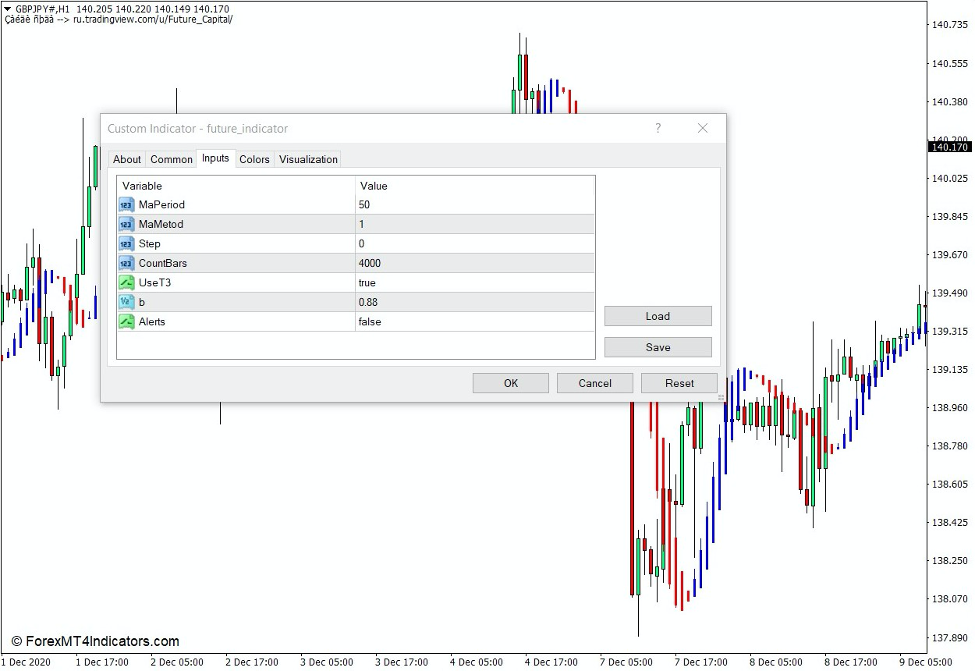View the About tab
Screen dimensions: 977x672
tap(127, 159)
